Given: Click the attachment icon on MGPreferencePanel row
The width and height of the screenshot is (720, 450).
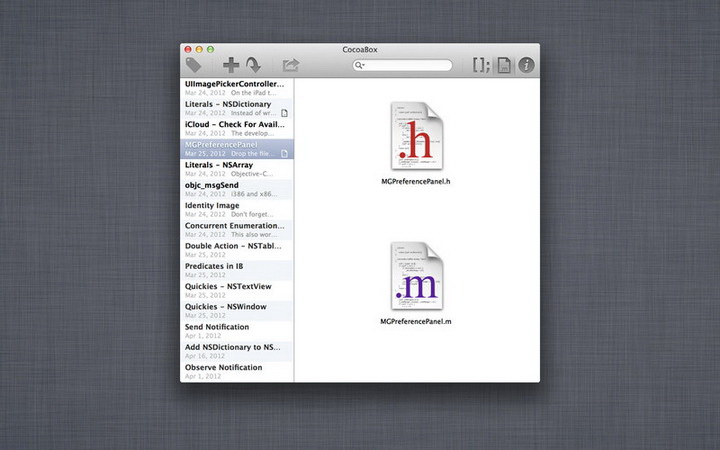Looking at the screenshot, I should 284,153.
